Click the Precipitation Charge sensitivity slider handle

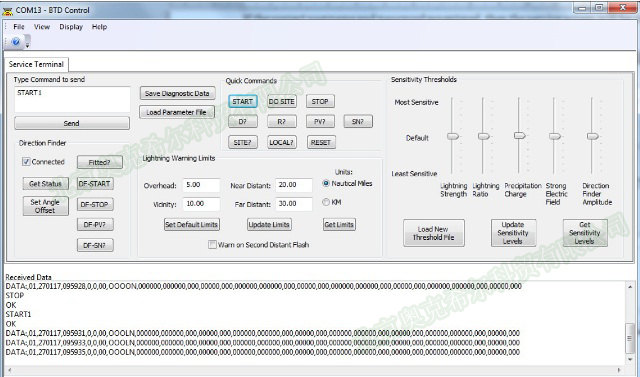(x=520, y=135)
